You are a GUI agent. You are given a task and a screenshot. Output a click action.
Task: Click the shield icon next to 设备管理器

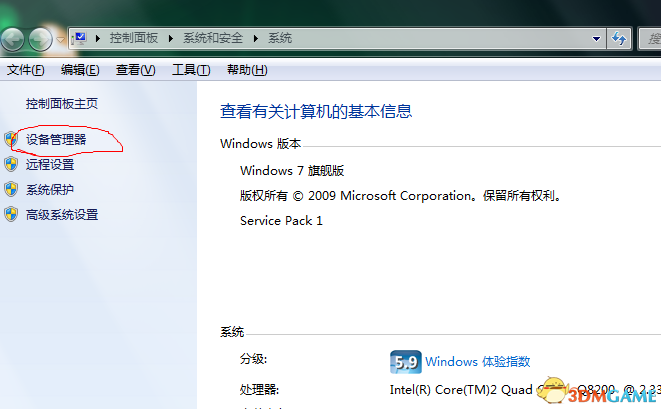click(11, 139)
